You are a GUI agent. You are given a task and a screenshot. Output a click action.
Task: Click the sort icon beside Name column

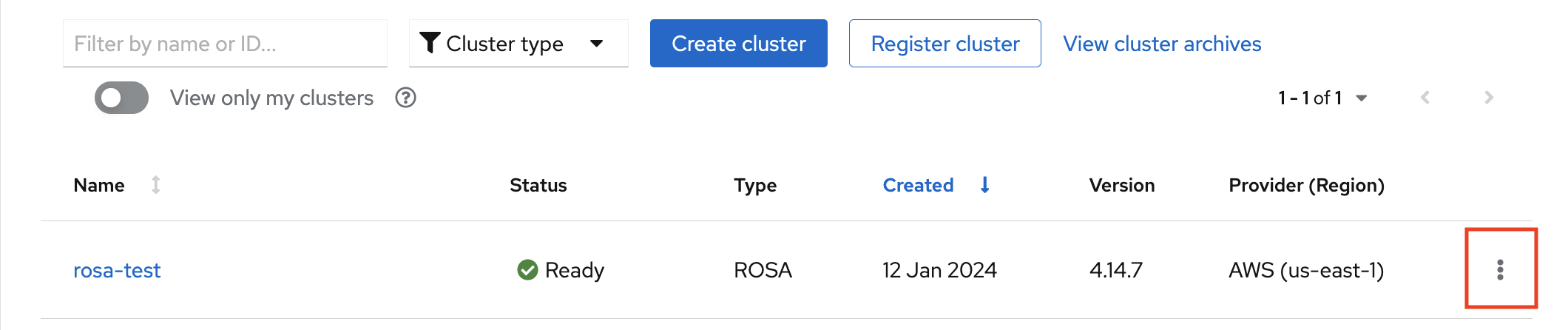155,185
